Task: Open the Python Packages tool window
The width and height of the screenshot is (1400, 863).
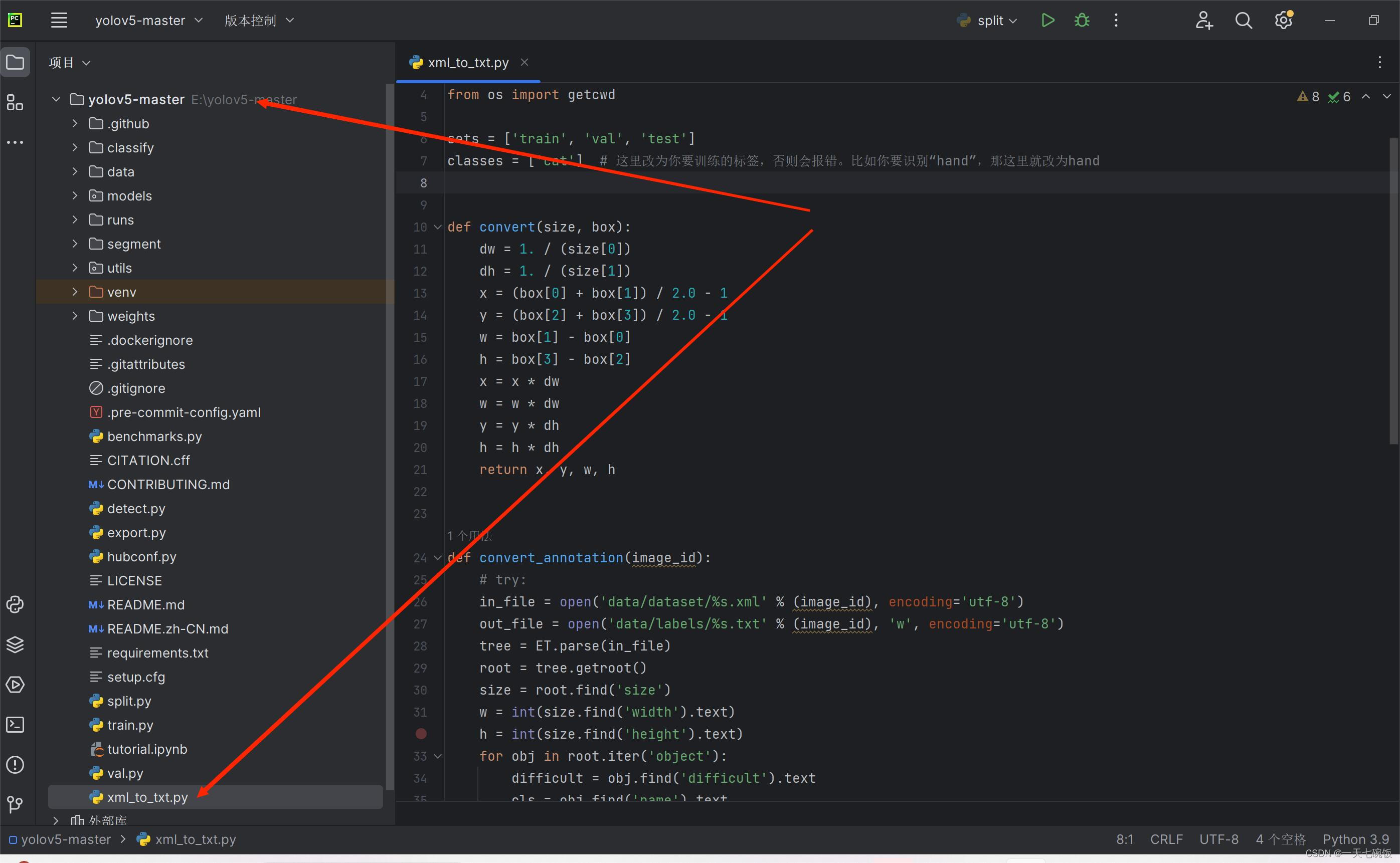Action: tap(15, 644)
